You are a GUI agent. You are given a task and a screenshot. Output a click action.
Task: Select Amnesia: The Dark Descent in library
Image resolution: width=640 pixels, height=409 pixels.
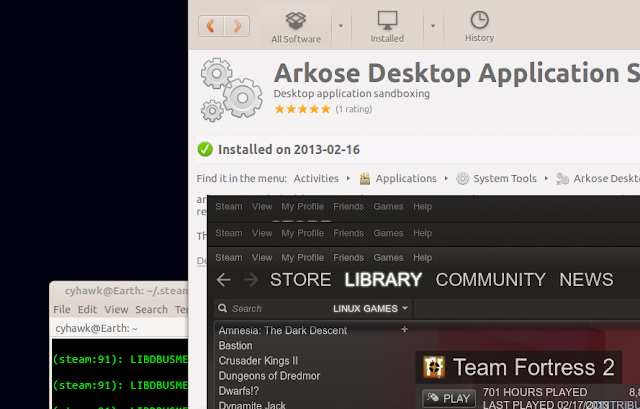click(x=282, y=330)
